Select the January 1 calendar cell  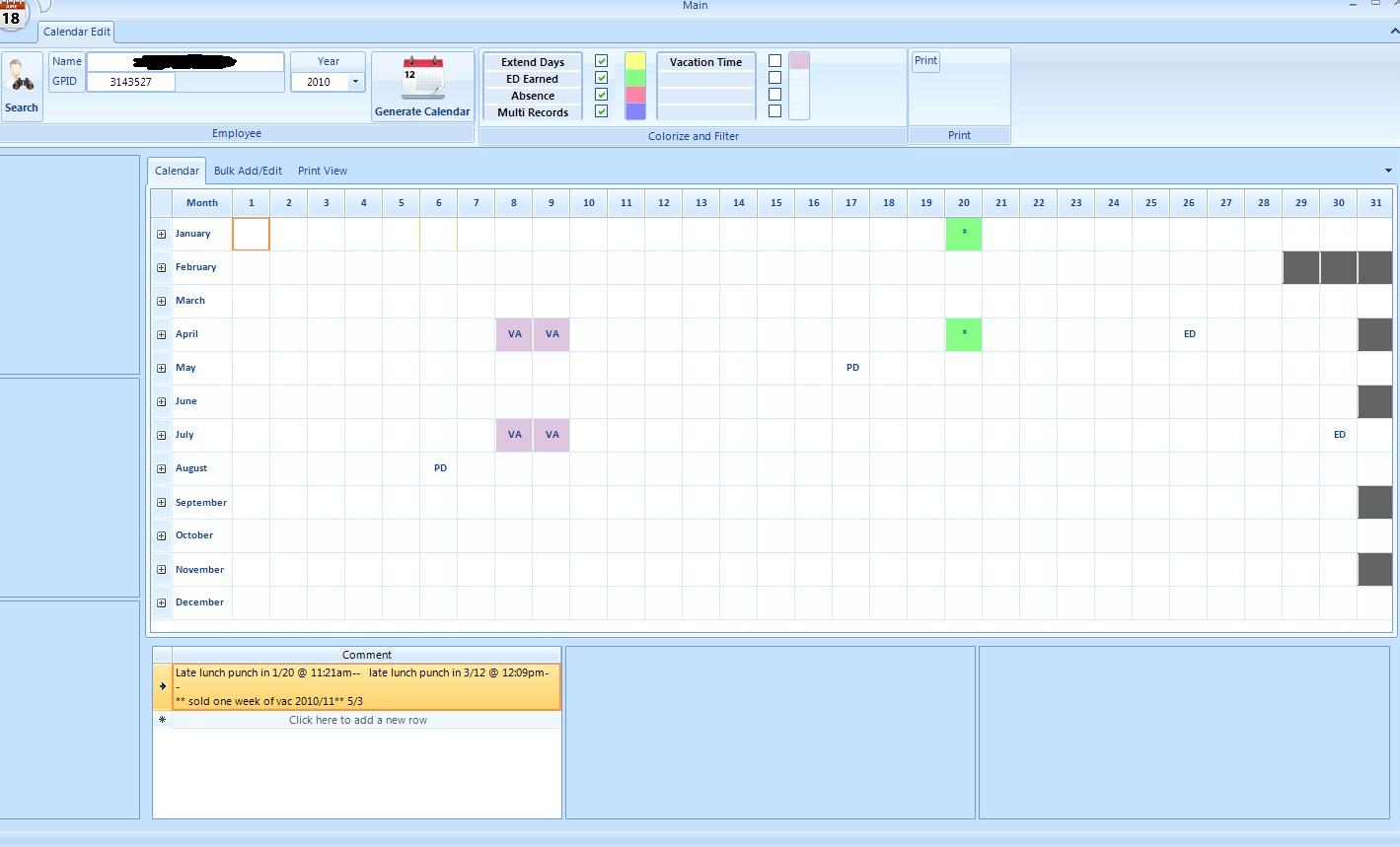251,234
